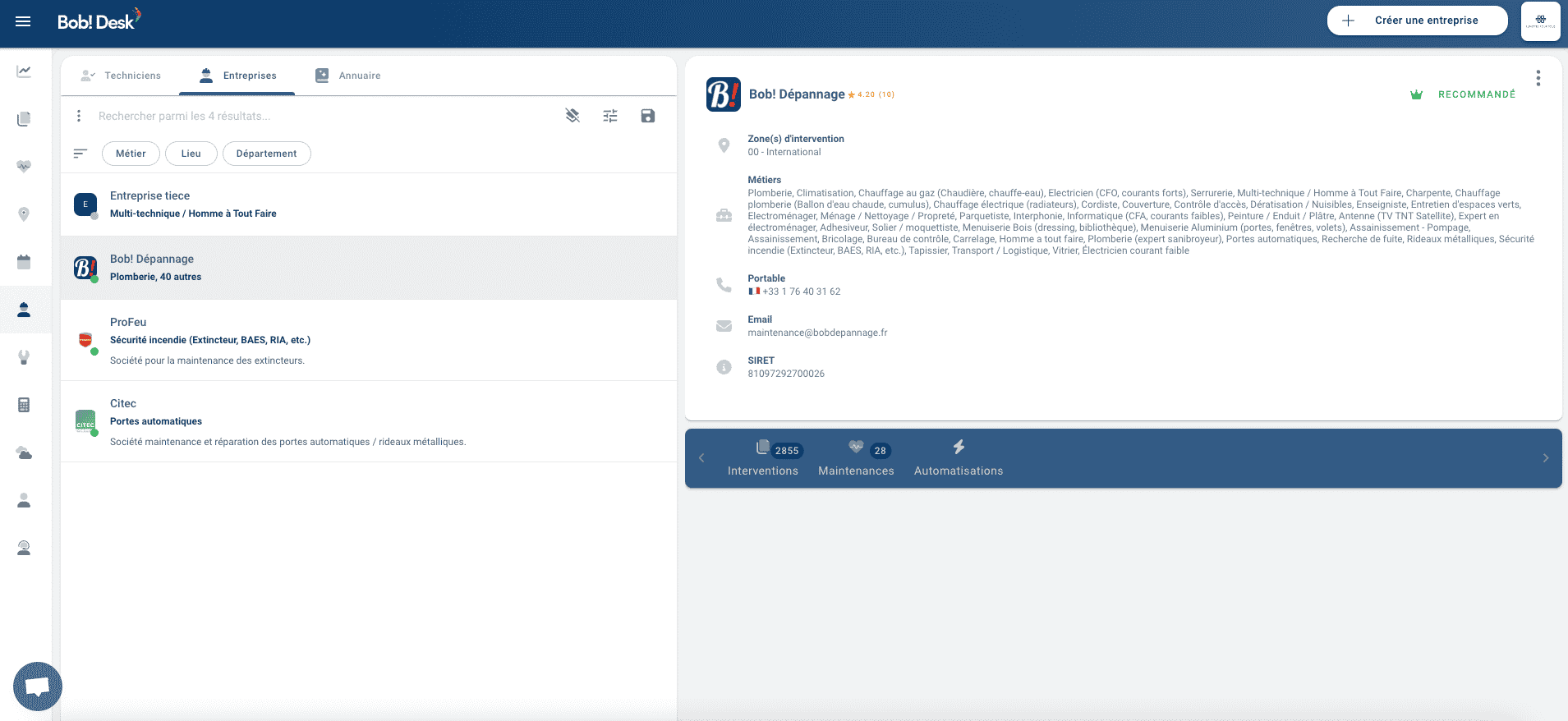Open the sort order icon

pos(80,154)
